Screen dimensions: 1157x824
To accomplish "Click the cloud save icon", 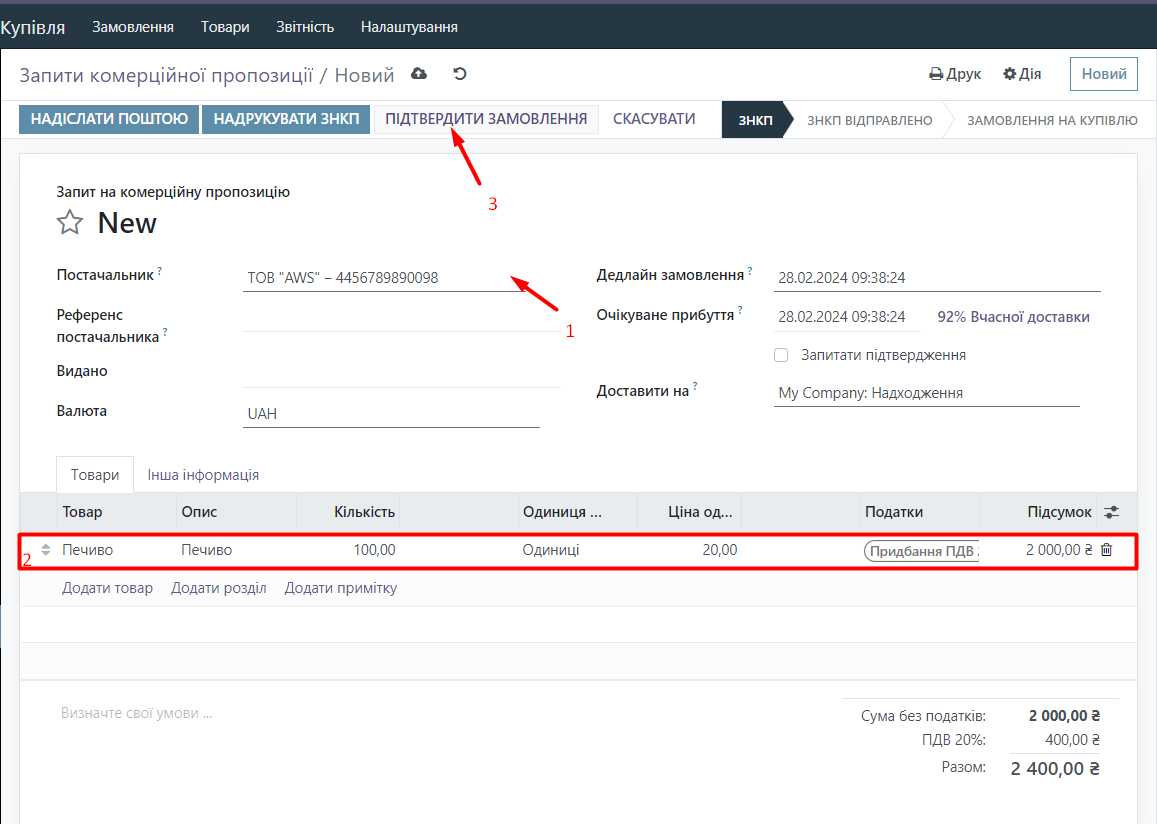I will 419,74.
